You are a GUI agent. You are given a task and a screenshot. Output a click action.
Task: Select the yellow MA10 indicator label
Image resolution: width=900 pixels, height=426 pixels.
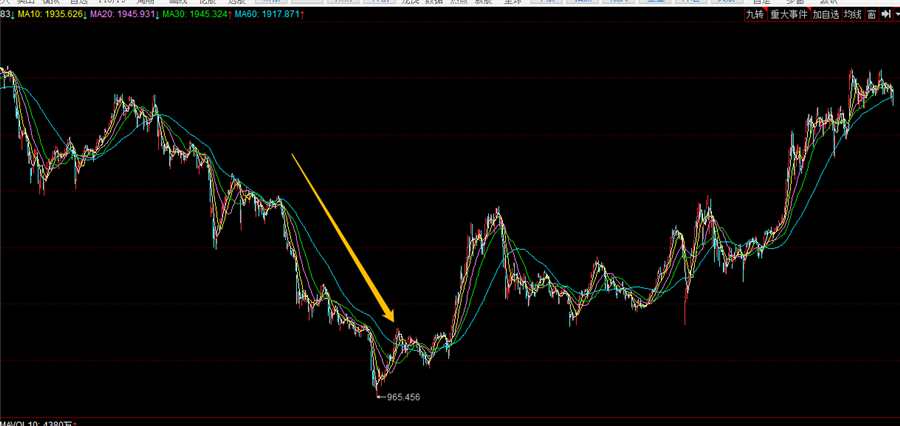[x=46, y=17]
